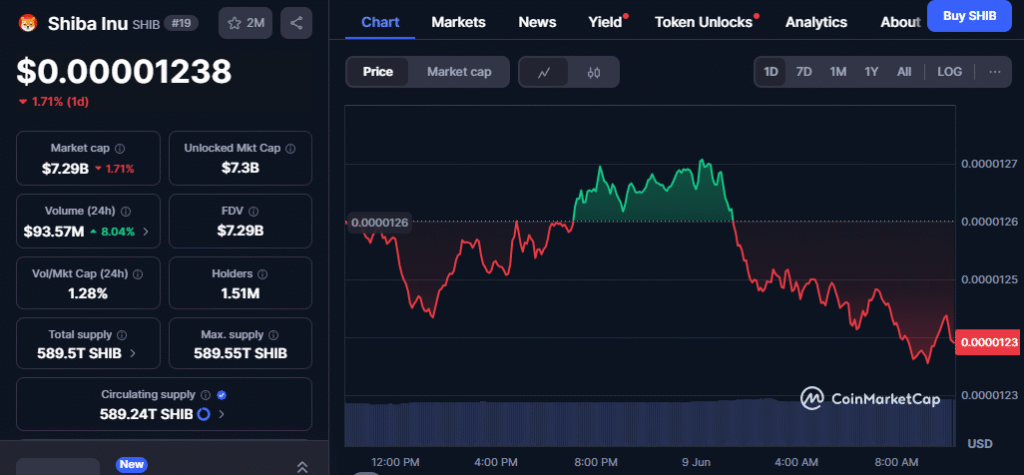Click the current price tag 0.0000123
This screenshot has height=475, width=1024.
[x=989, y=342]
